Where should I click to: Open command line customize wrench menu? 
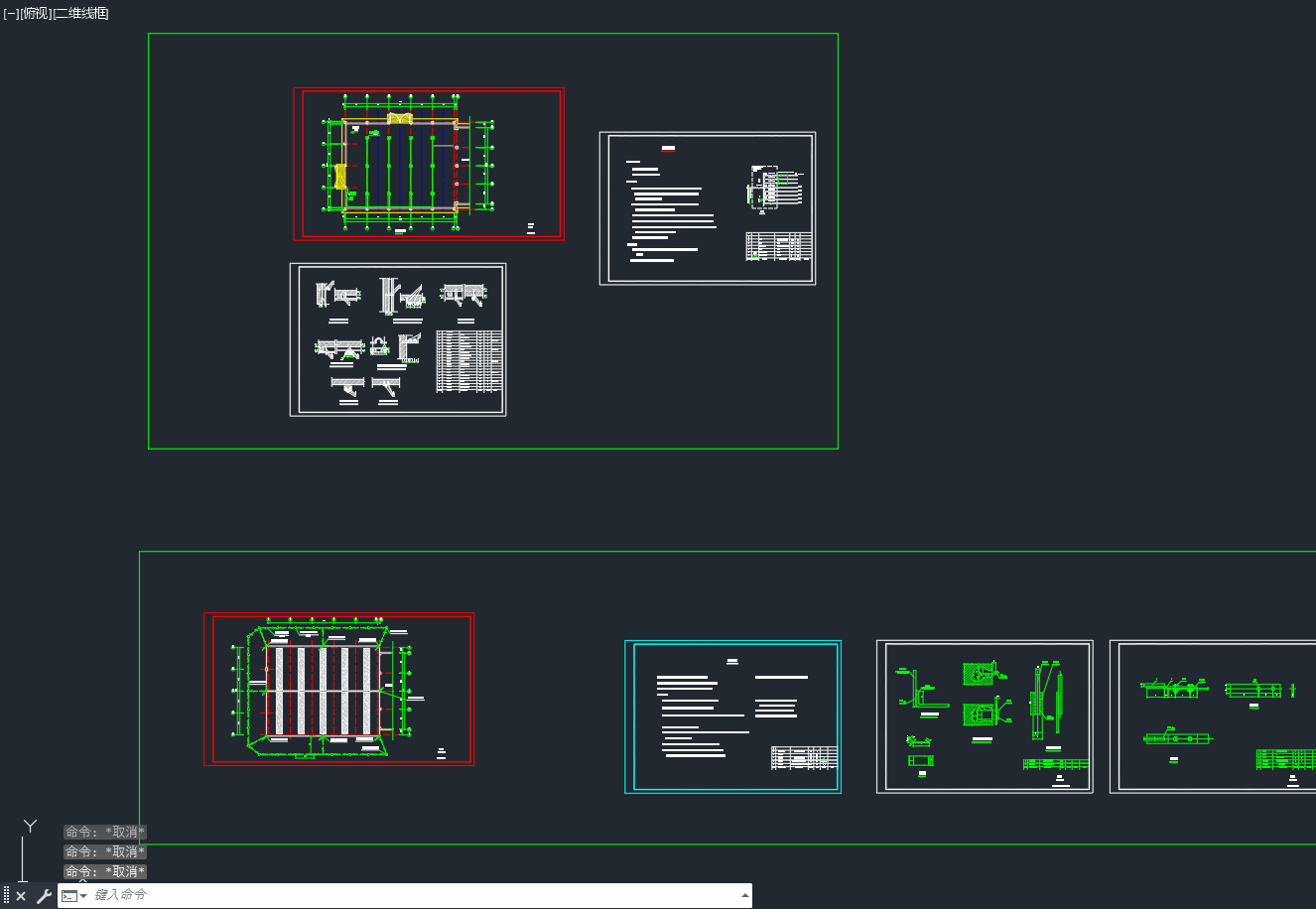44,896
